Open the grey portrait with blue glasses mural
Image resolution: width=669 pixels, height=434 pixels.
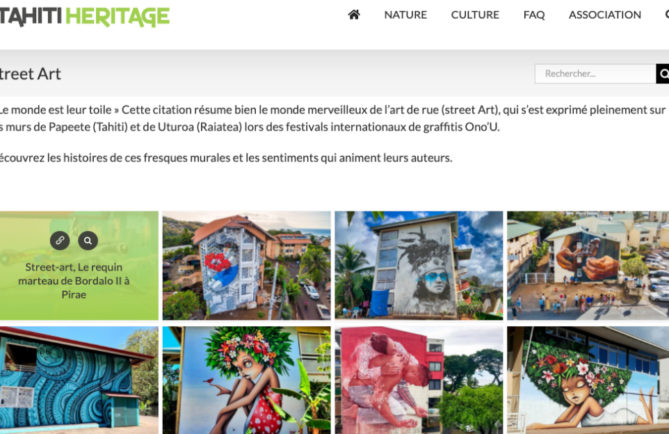(419, 265)
